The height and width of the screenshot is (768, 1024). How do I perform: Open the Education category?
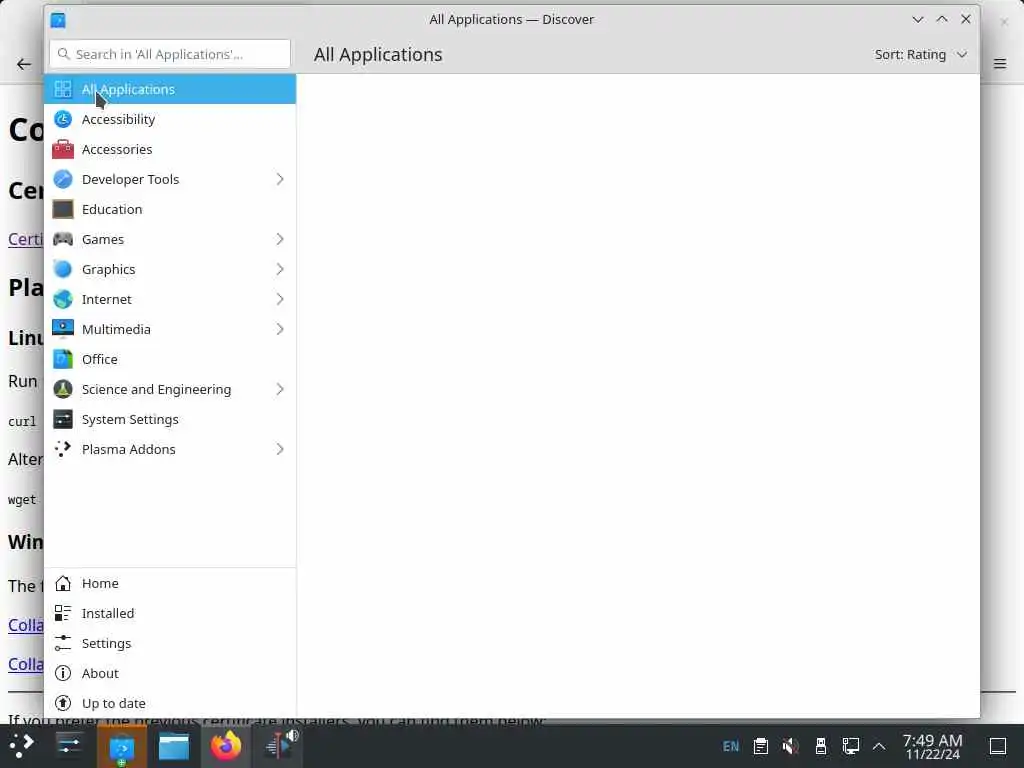[x=170, y=209]
